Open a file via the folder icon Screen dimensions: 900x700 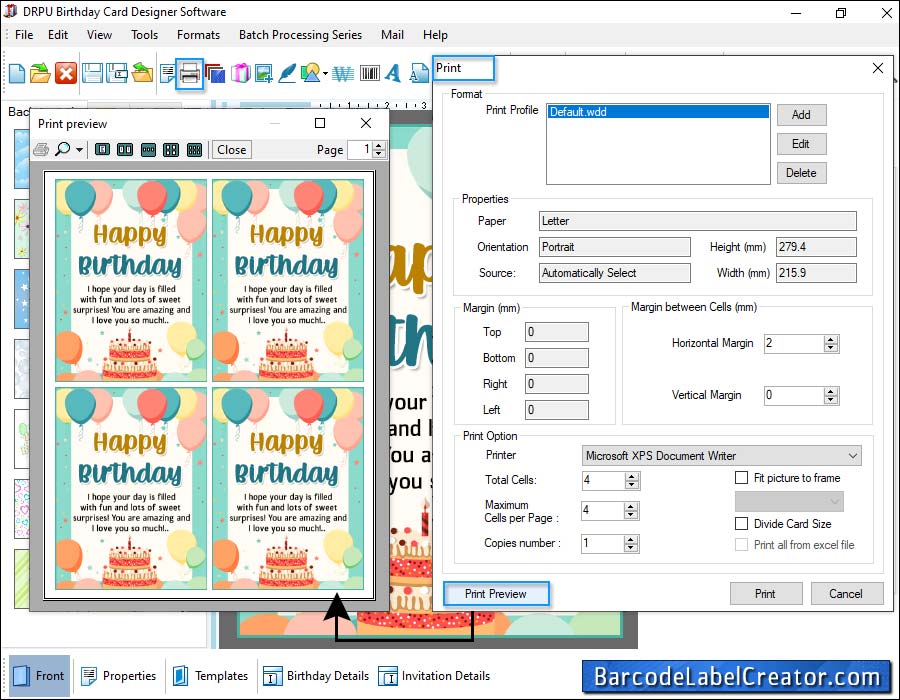(x=40, y=73)
